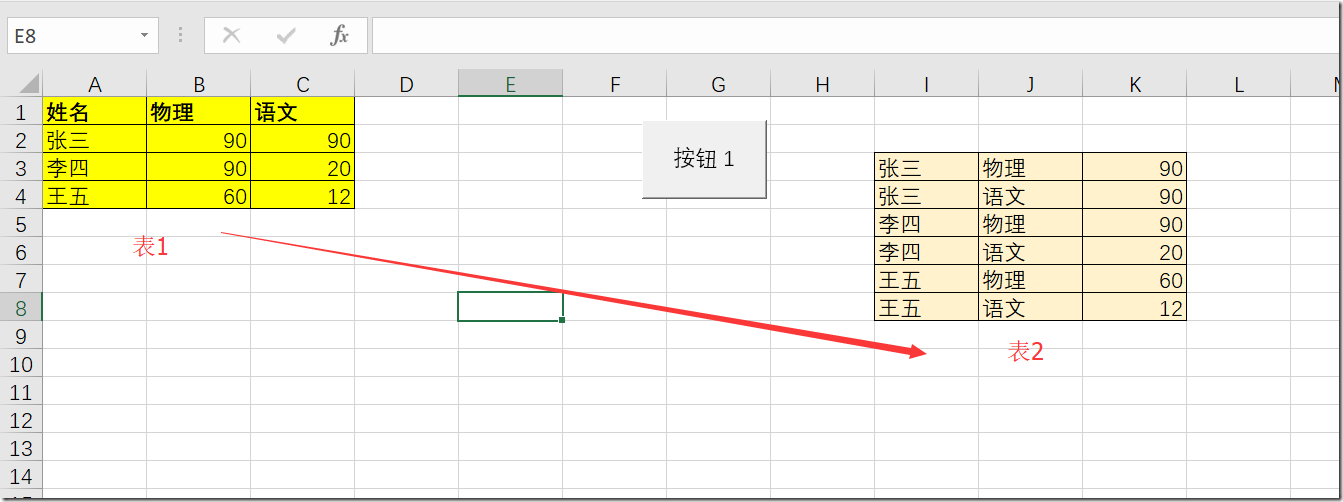Select row 4 header
This screenshot has height=502, width=1343.
pyautogui.click(x=21, y=195)
